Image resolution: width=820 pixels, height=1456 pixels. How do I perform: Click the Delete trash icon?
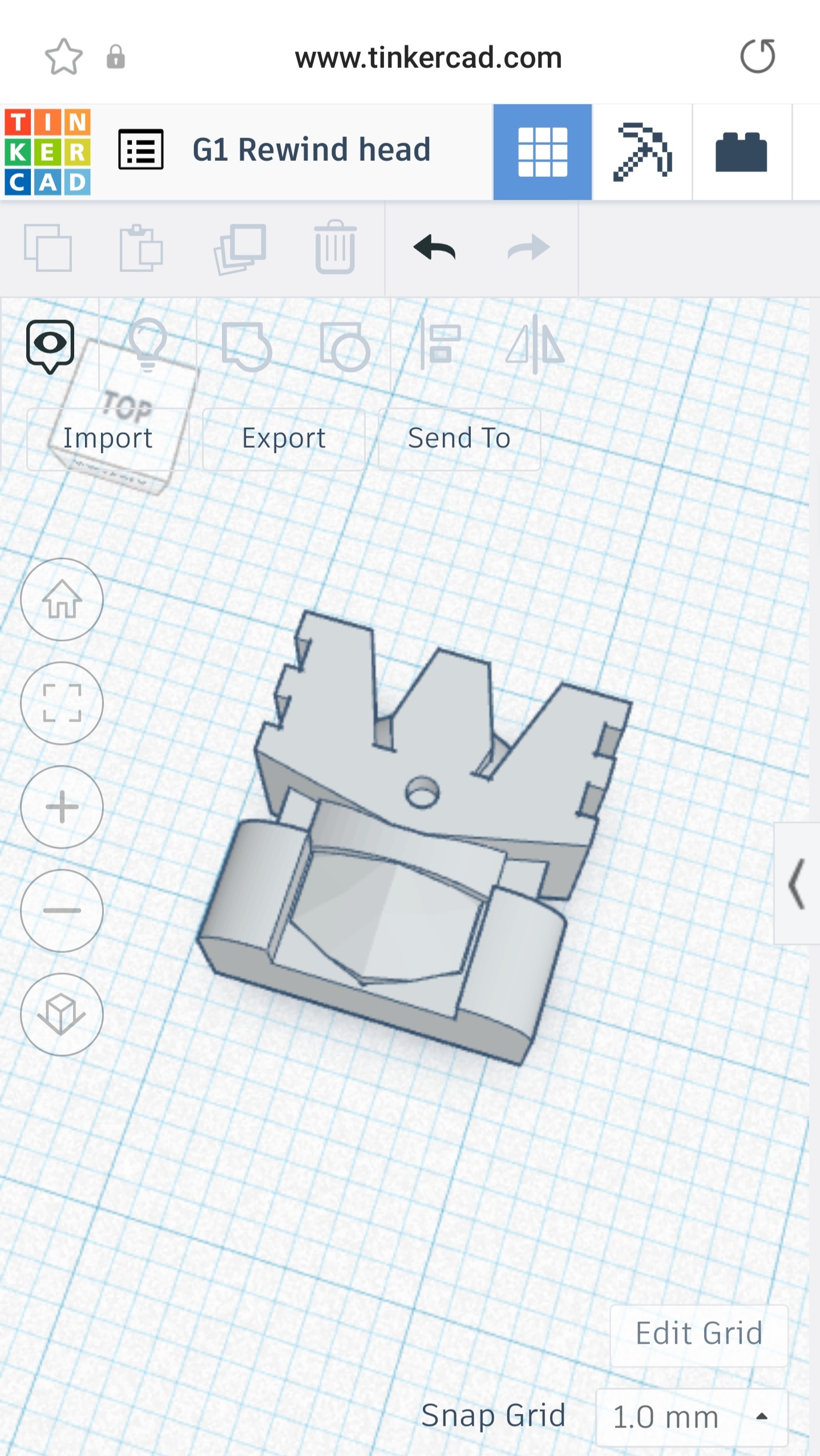[336, 247]
